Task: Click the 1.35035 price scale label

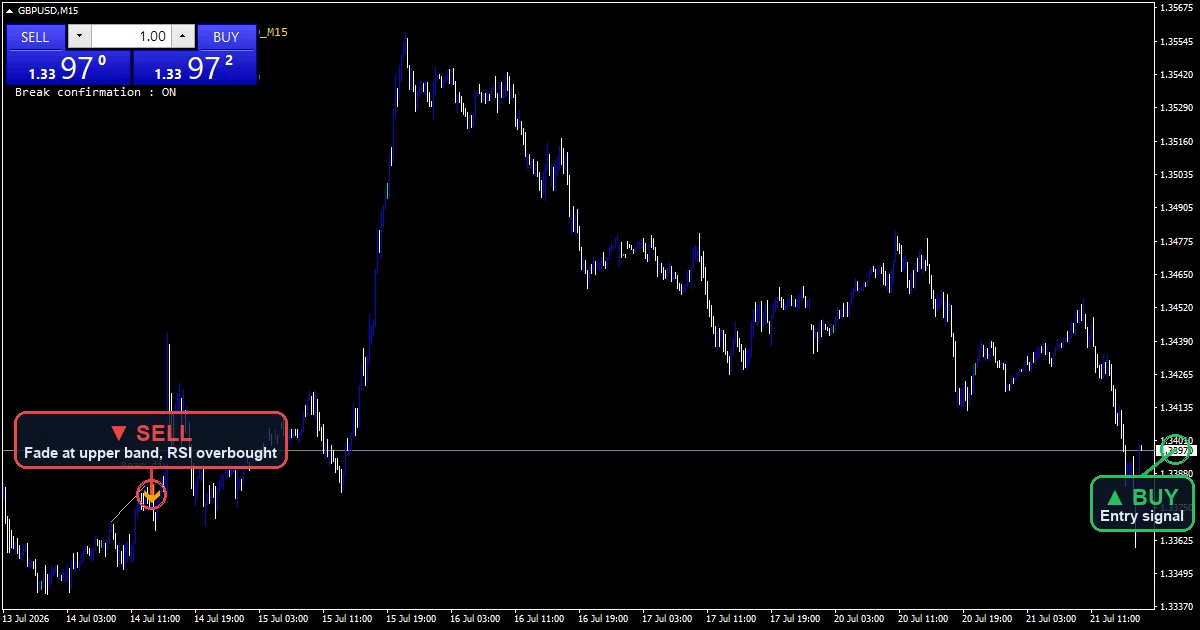Action: (1177, 175)
